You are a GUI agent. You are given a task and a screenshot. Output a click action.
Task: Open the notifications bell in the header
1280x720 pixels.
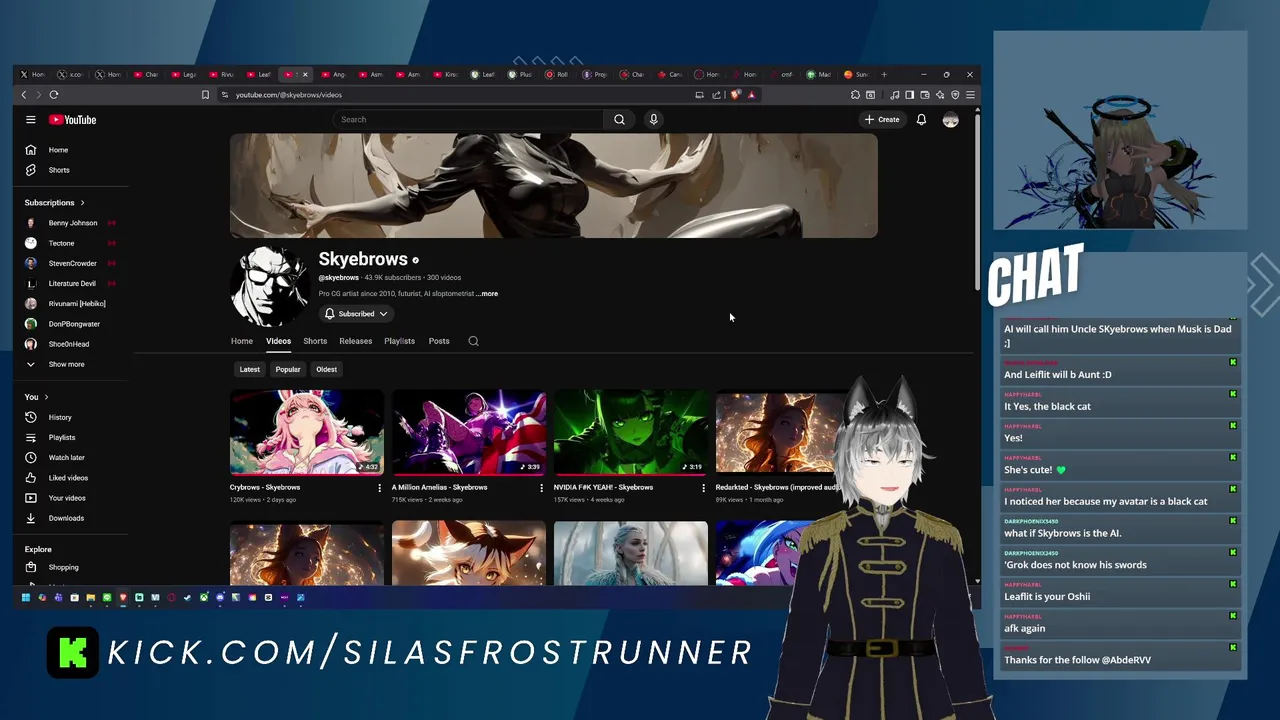pyautogui.click(x=921, y=120)
